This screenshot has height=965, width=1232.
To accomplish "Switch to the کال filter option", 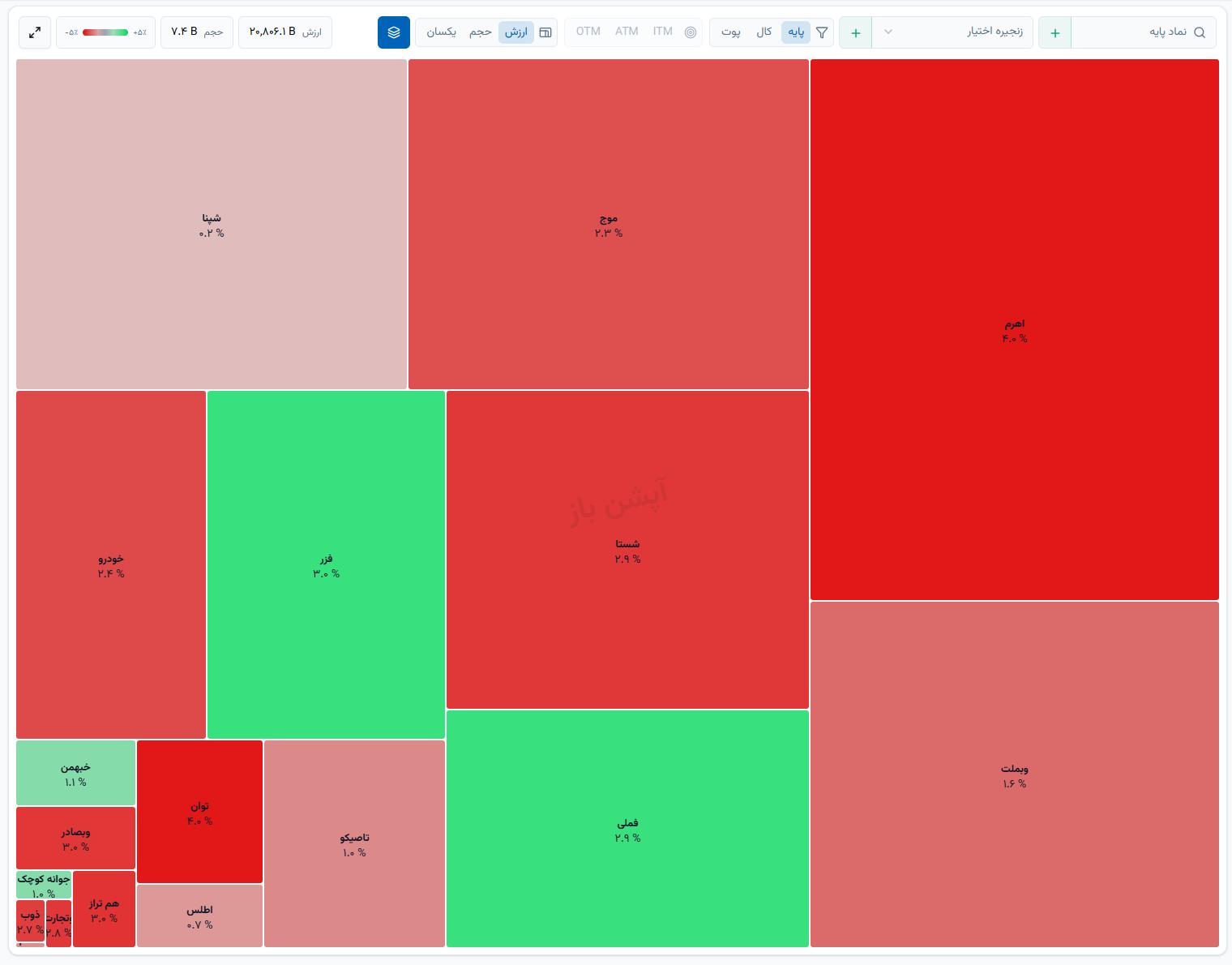I will [764, 32].
